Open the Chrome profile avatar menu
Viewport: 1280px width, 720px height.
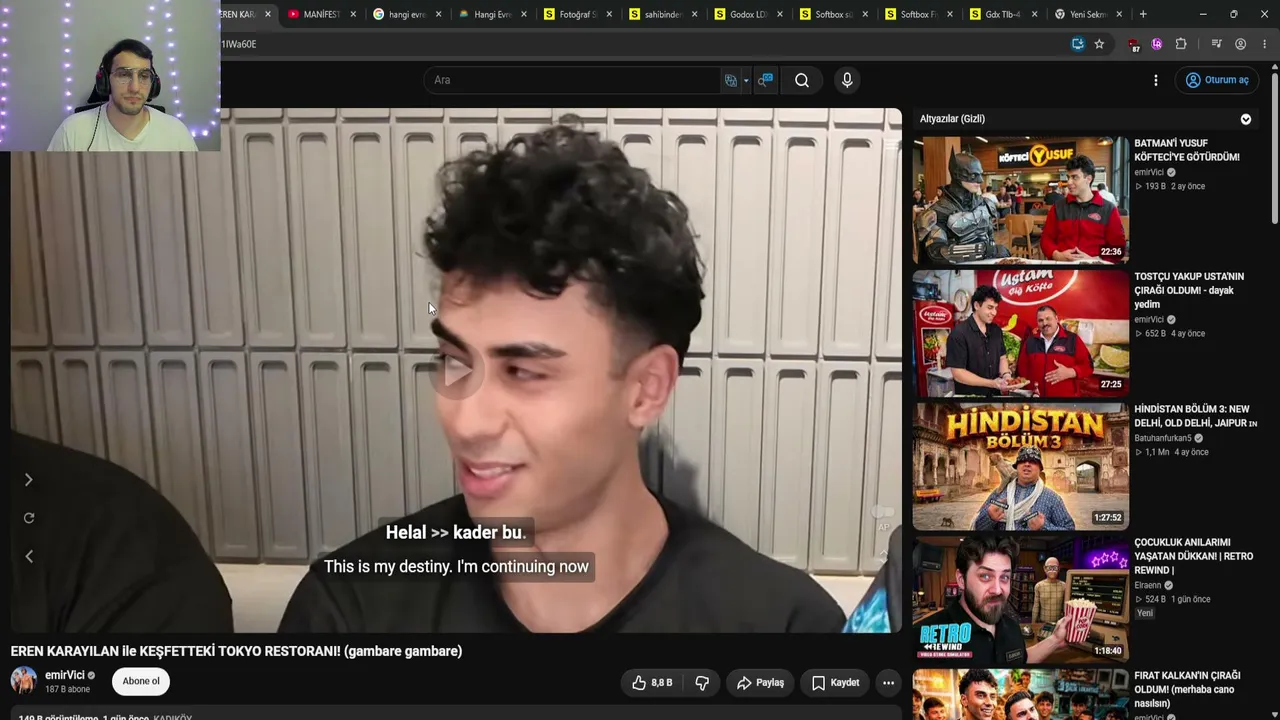[x=1240, y=44]
